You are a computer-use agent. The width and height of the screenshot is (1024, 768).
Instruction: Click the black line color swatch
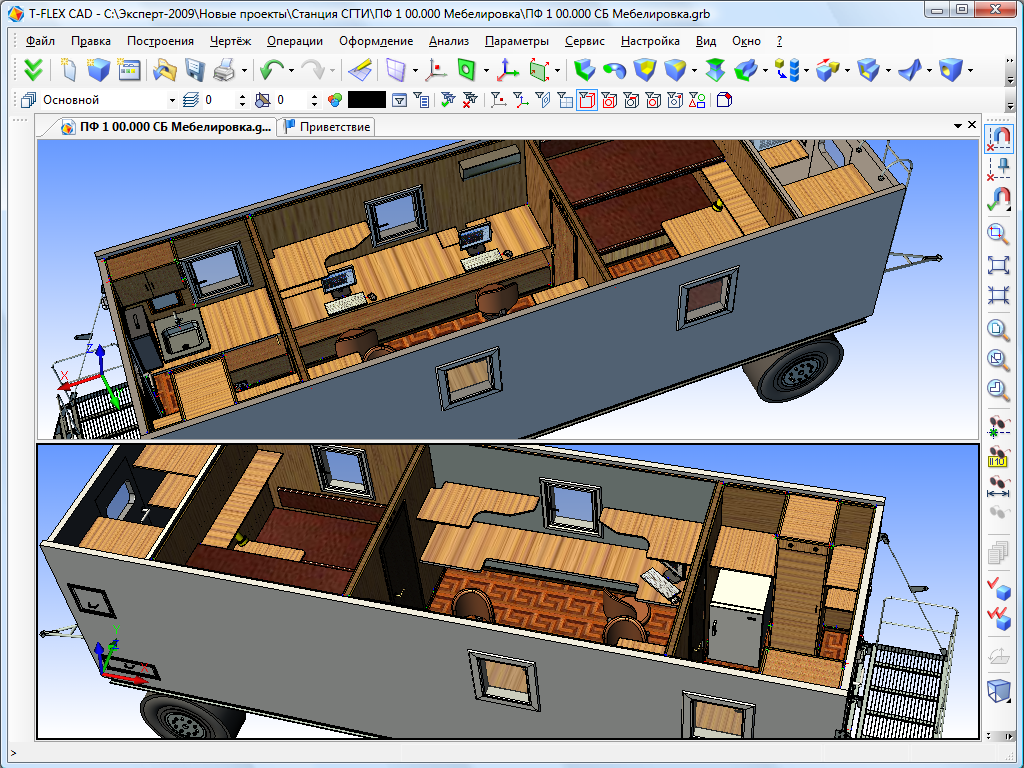[x=368, y=99]
